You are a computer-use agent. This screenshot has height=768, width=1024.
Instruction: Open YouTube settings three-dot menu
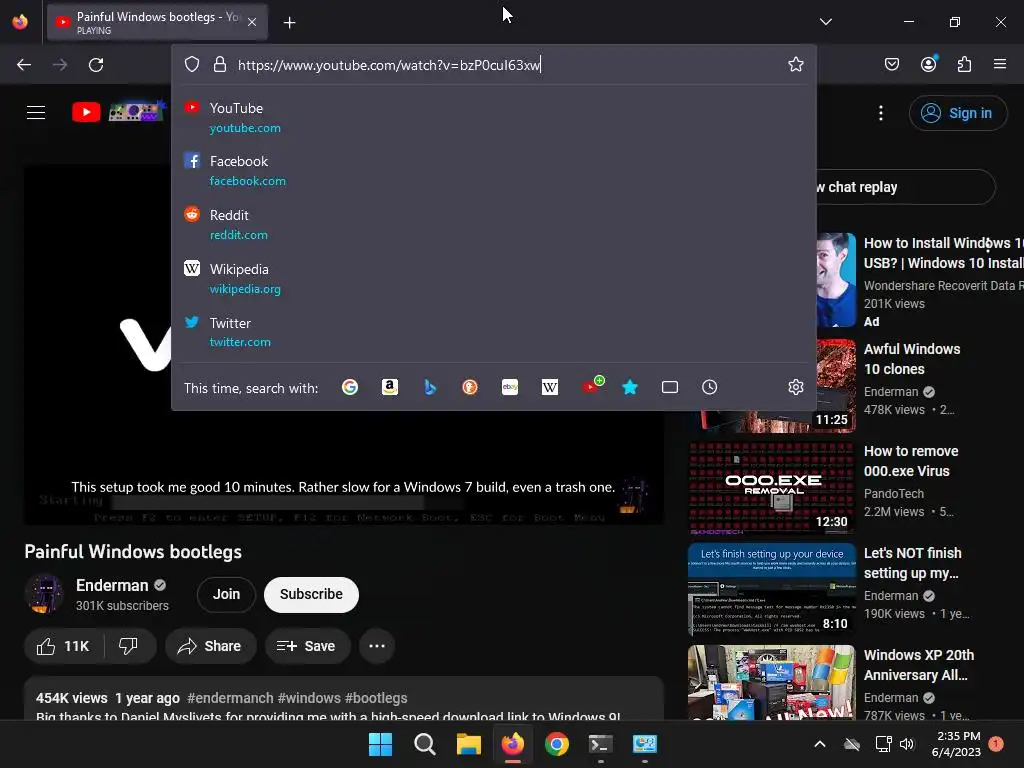pos(881,113)
